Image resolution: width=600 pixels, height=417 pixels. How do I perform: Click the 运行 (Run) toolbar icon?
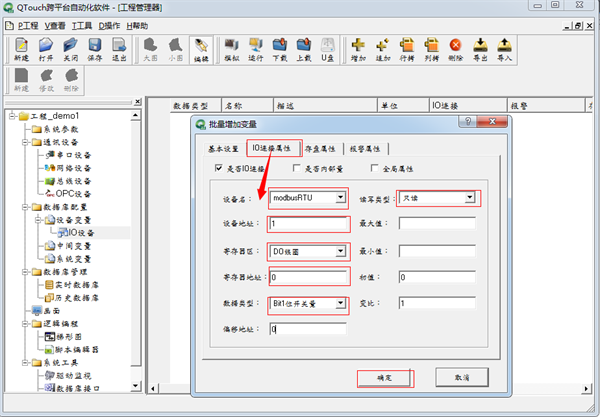(x=255, y=49)
